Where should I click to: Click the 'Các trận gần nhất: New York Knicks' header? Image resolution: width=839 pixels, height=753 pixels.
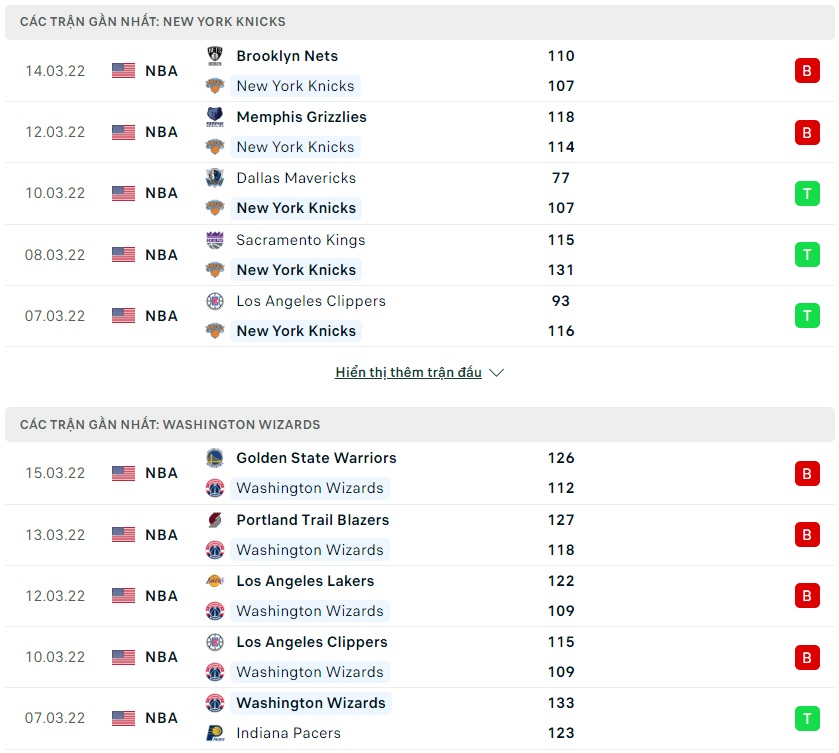point(153,22)
